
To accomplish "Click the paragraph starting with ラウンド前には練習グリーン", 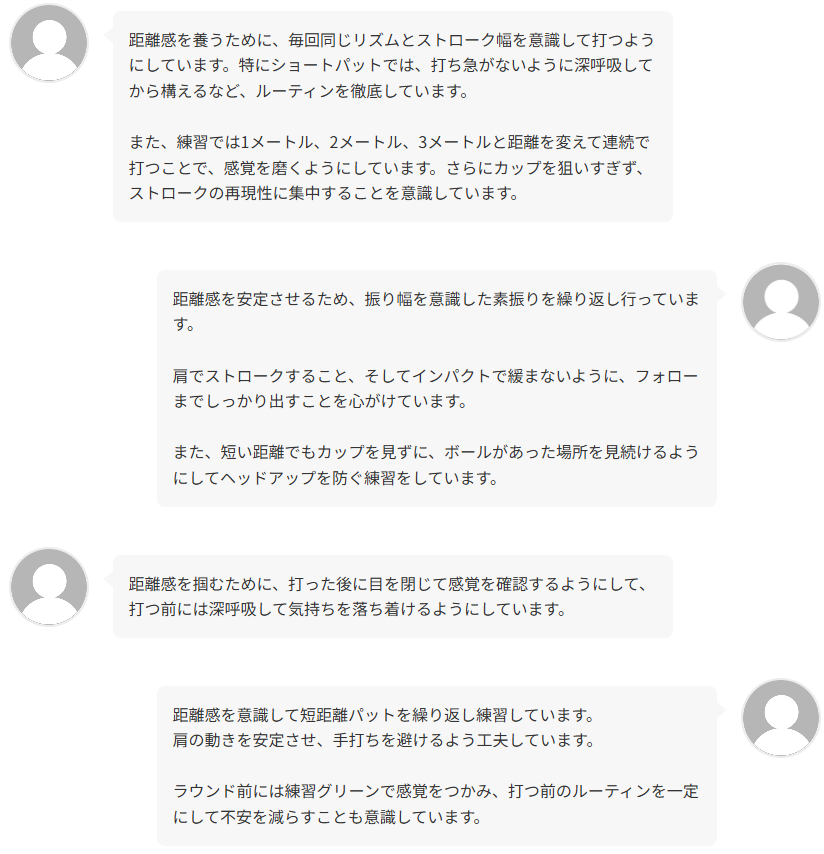I will [435, 804].
